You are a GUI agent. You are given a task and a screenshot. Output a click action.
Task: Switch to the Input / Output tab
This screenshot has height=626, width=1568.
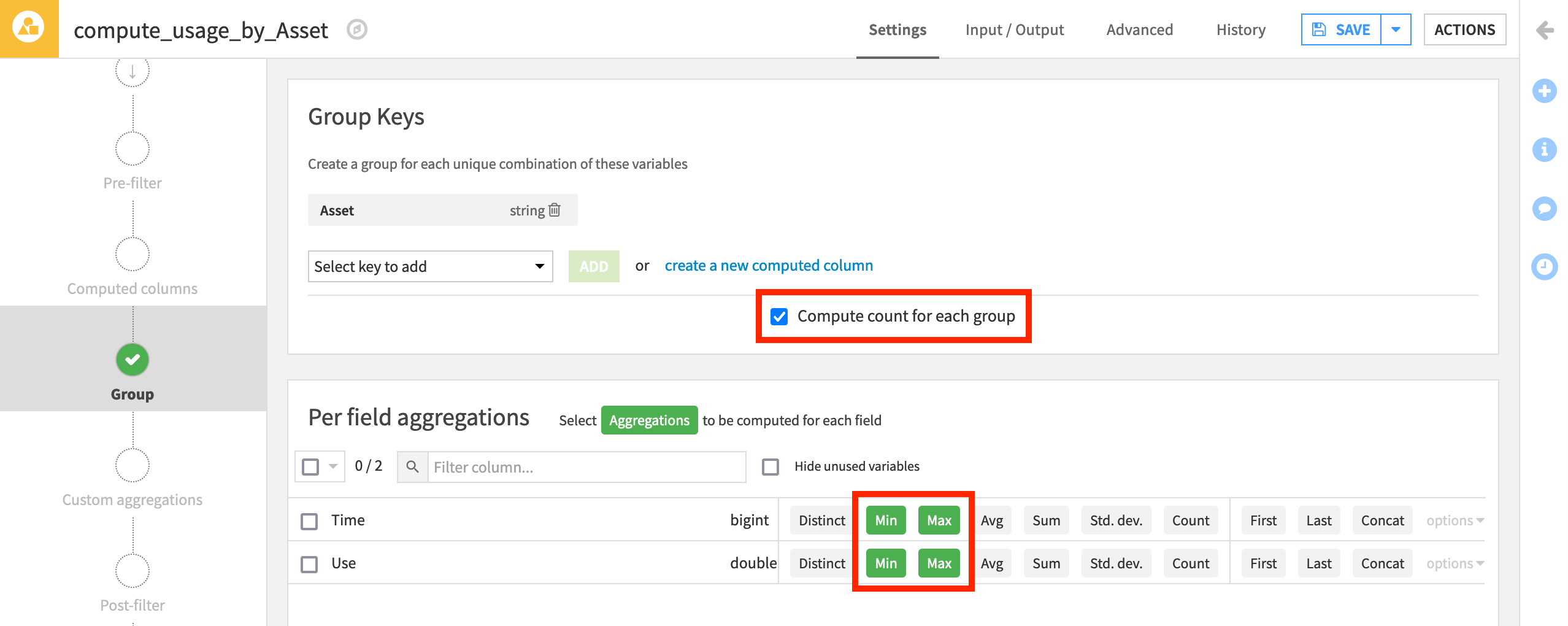point(1014,29)
